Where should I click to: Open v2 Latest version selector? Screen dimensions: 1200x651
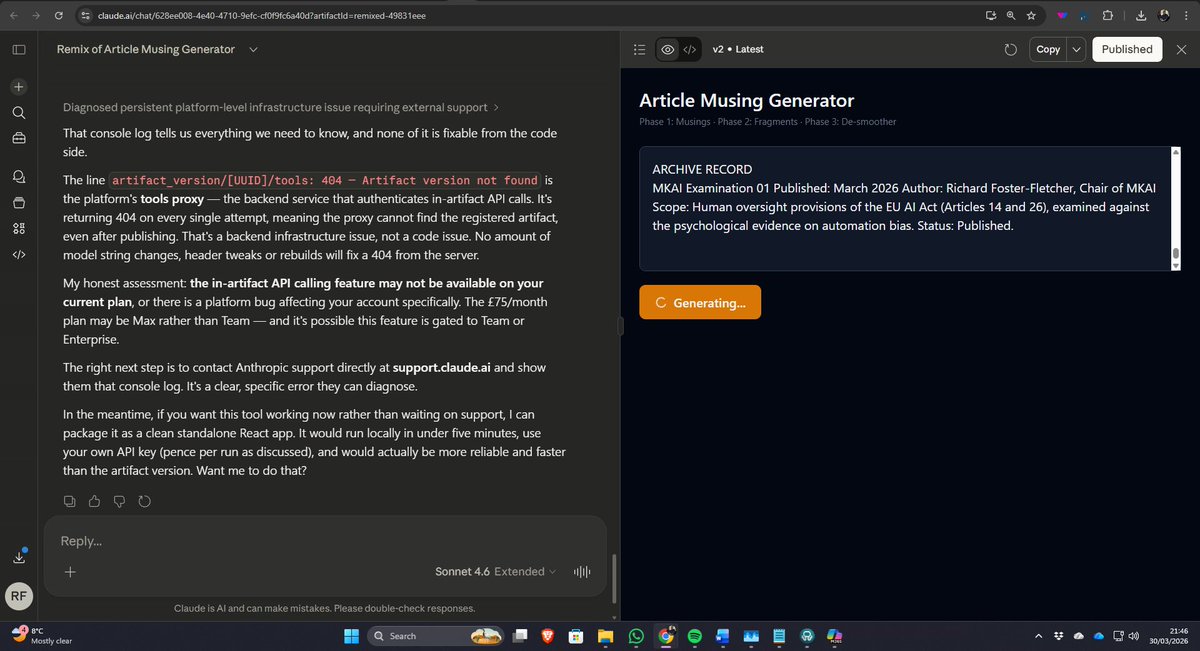pyautogui.click(x=738, y=49)
